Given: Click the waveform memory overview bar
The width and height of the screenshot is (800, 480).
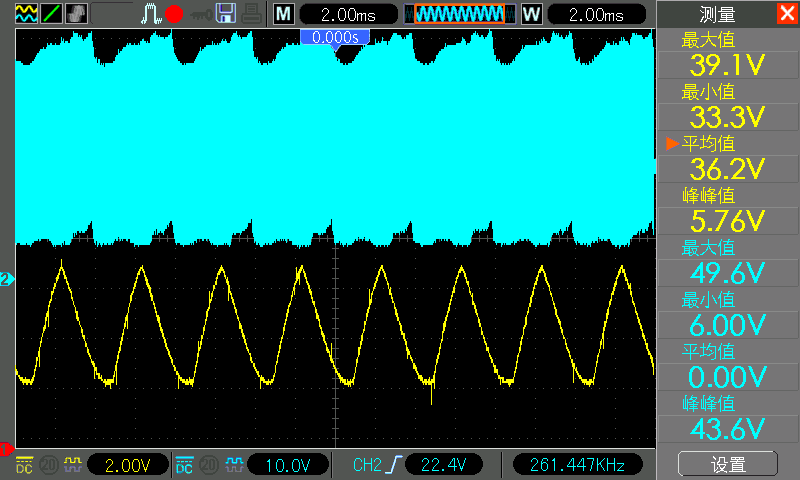Looking at the screenshot, I should tap(459, 14).
